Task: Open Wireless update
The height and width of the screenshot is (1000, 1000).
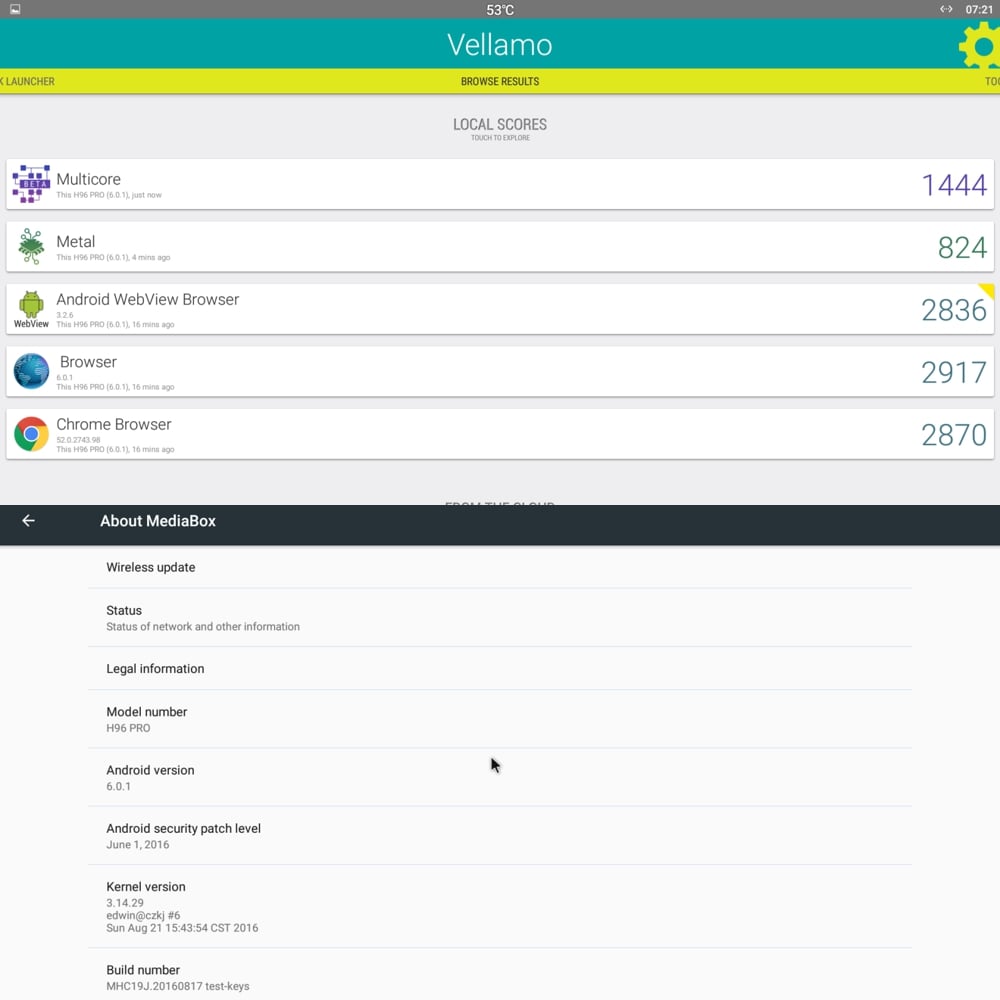Action: (x=500, y=567)
